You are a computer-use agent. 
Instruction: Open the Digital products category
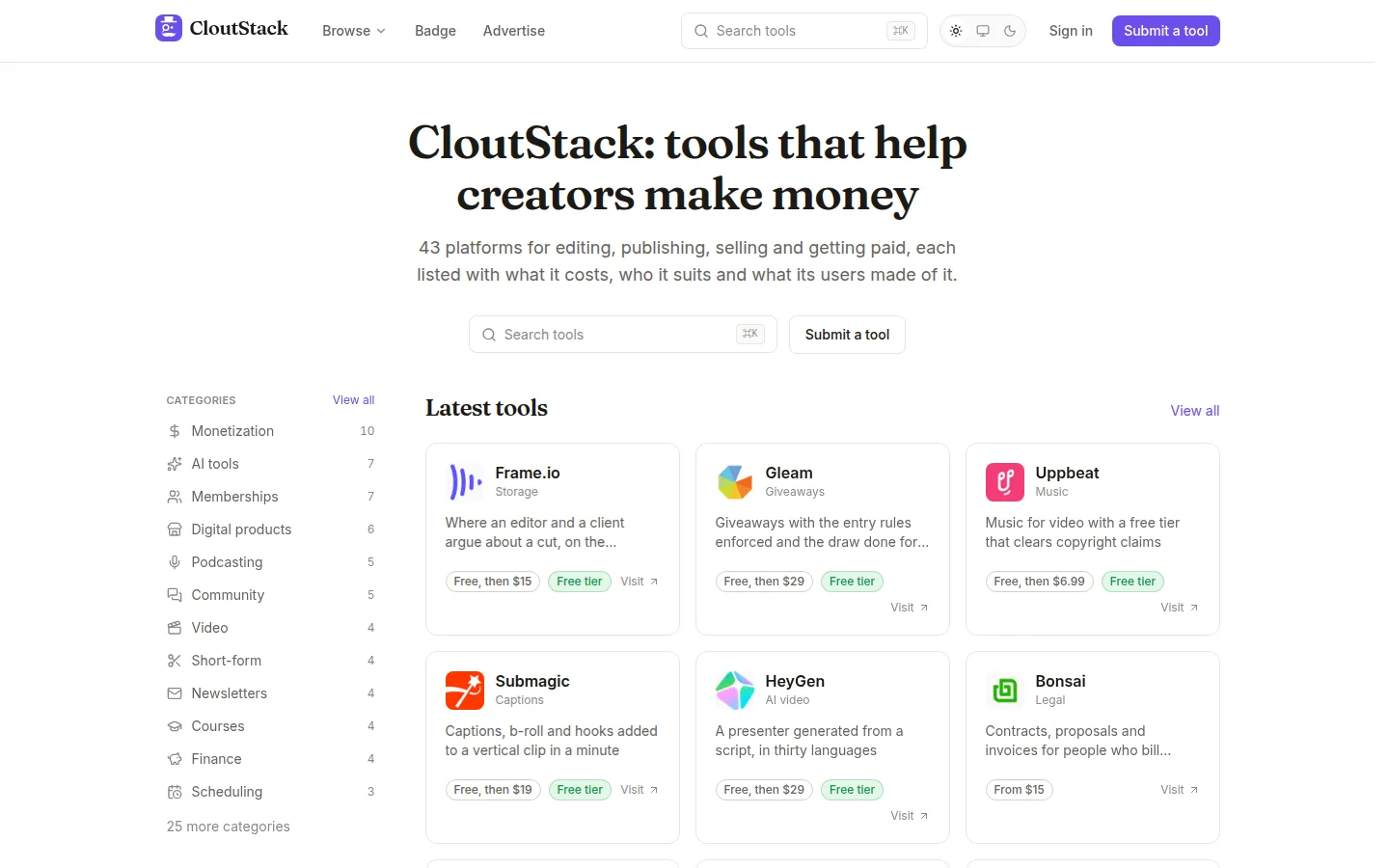click(x=270, y=529)
